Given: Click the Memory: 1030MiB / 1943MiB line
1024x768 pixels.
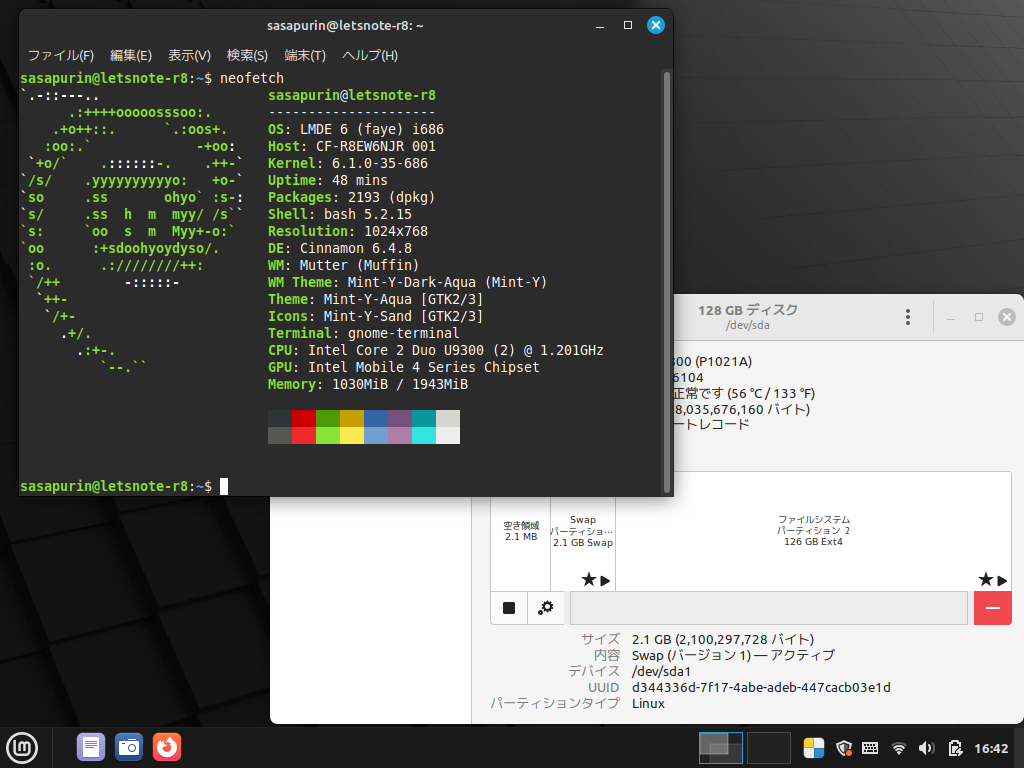Looking at the screenshot, I should pos(368,384).
